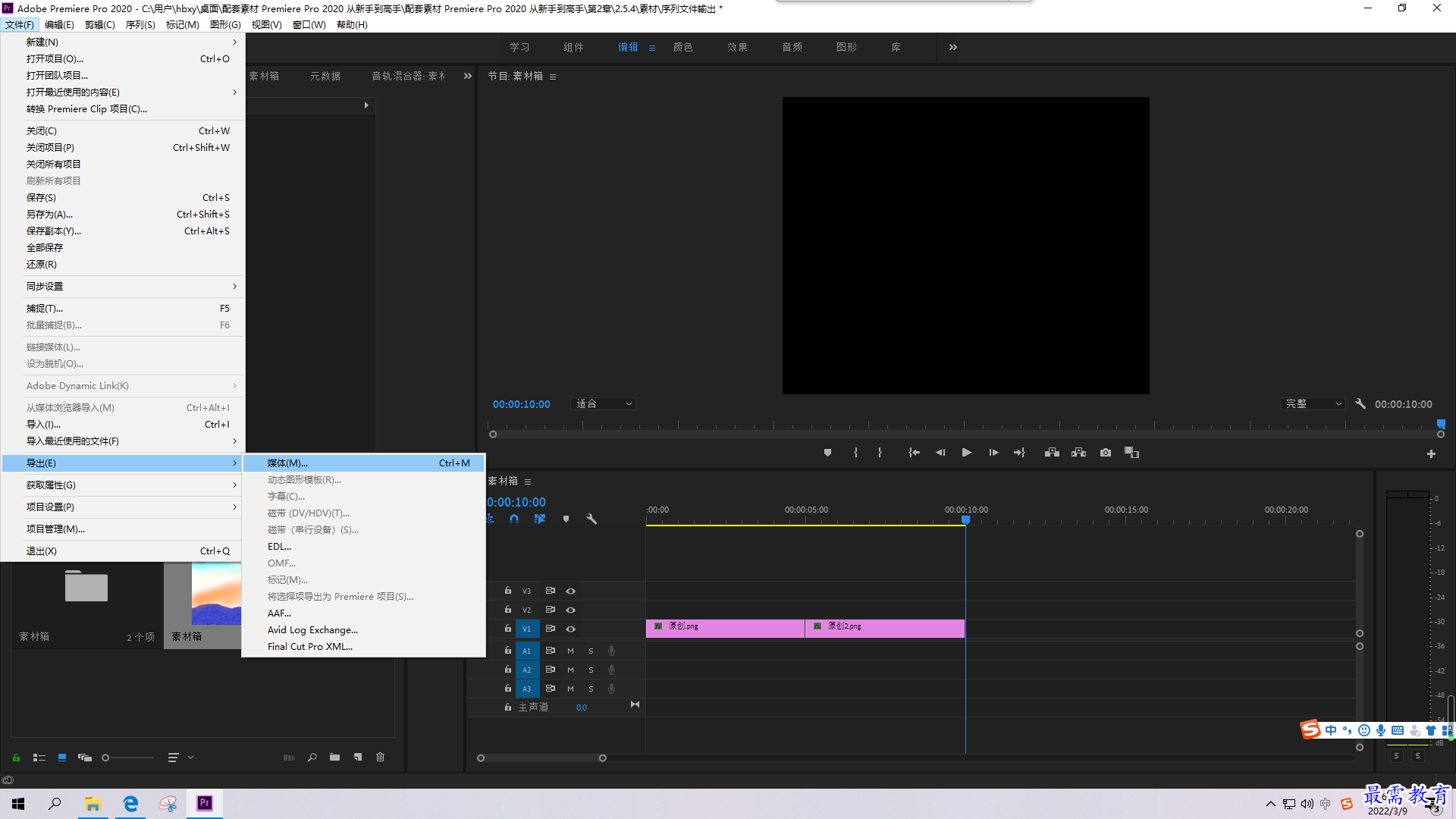This screenshot has height=819, width=1456.
Task: Open playback resolution 完整 dropdown
Action: [x=1313, y=404]
